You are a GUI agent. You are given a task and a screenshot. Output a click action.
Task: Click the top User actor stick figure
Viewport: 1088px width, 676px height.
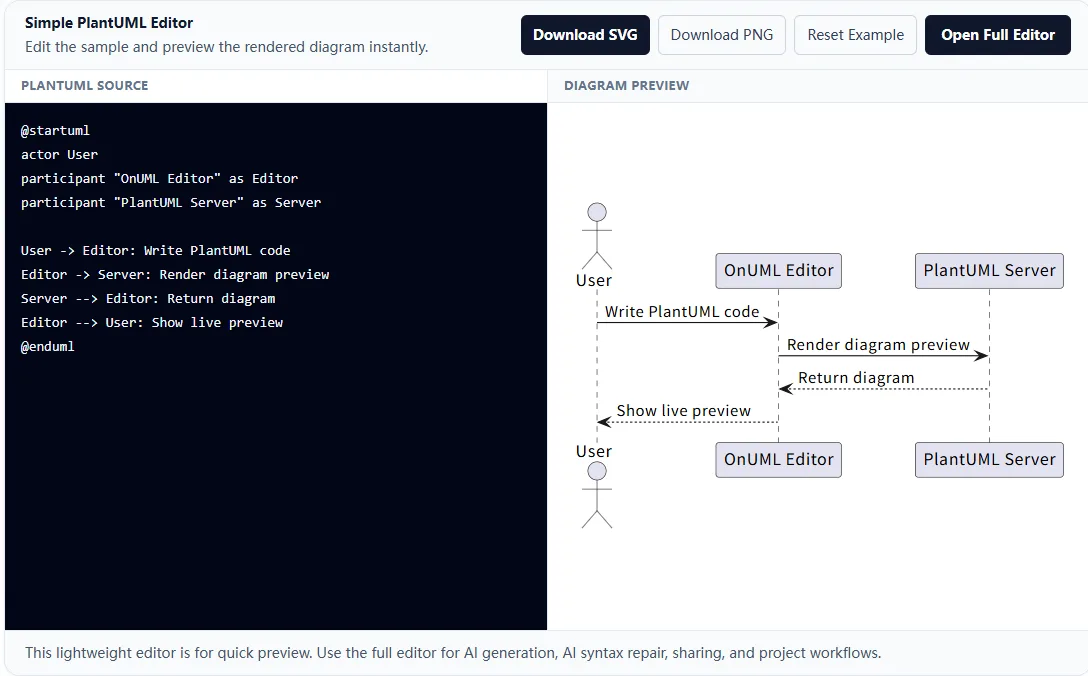click(x=596, y=236)
